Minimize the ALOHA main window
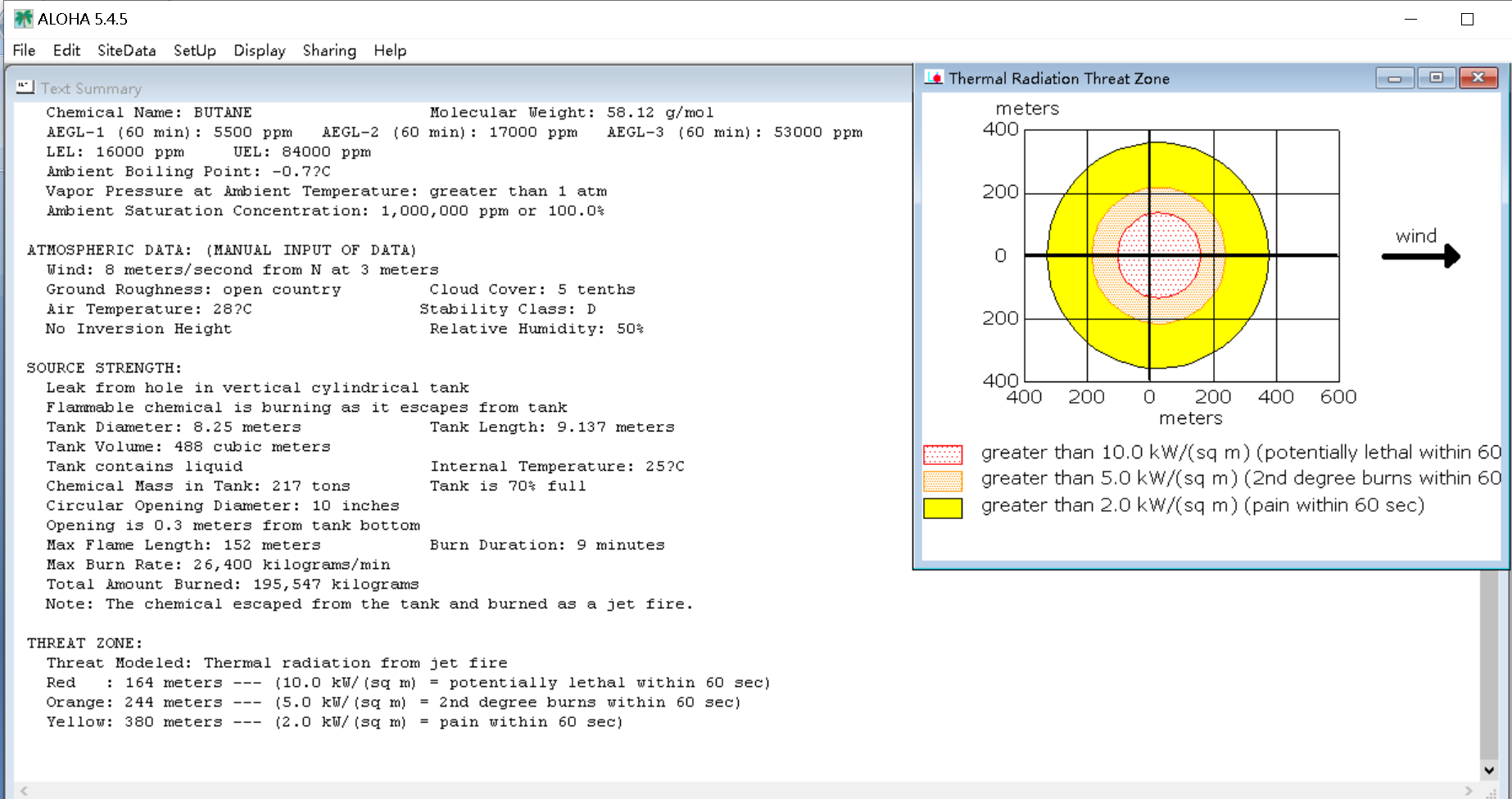The width and height of the screenshot is (1512, 799). 1410,19
